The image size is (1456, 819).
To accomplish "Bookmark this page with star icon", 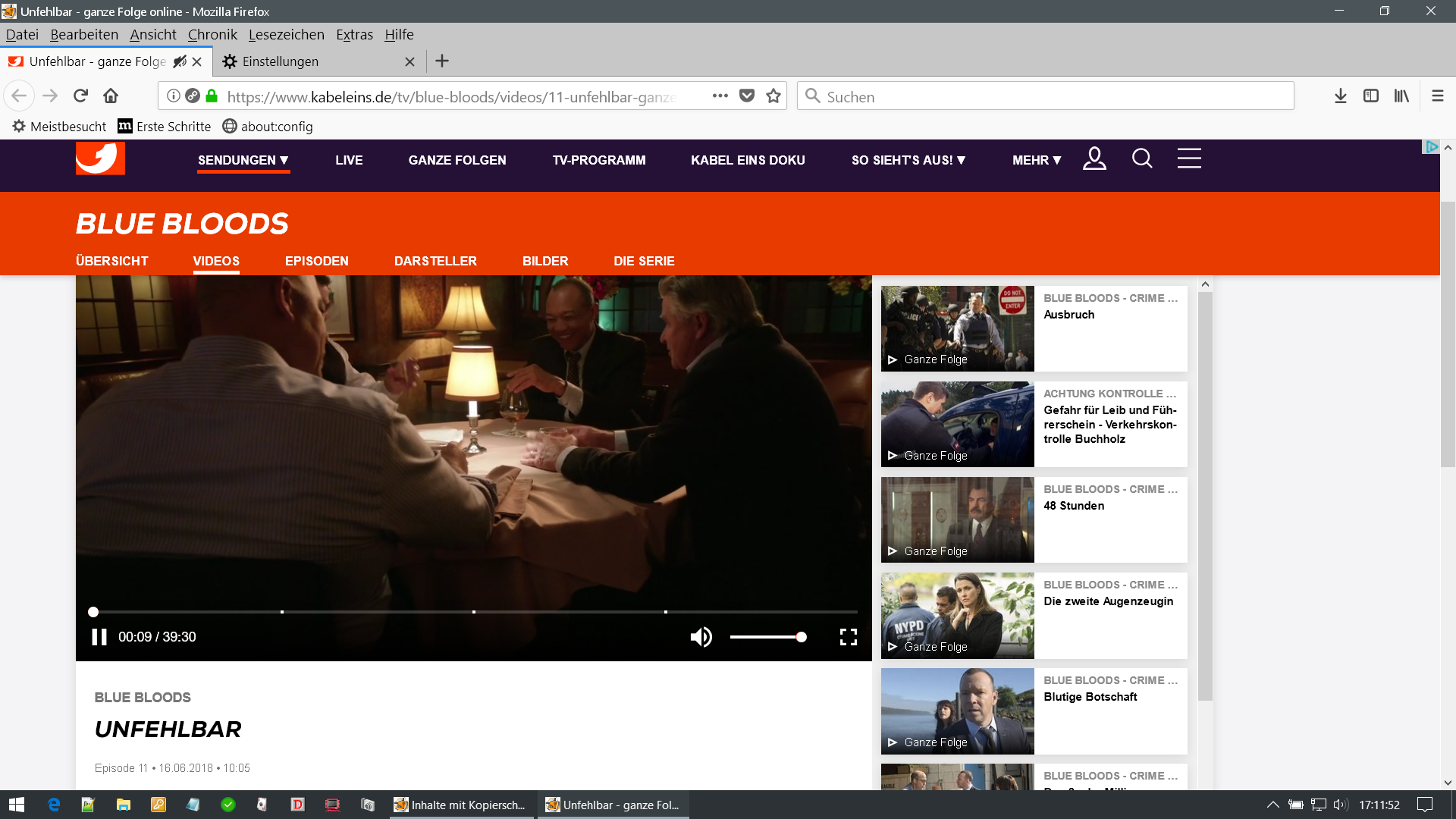I will tap(773, 96).
